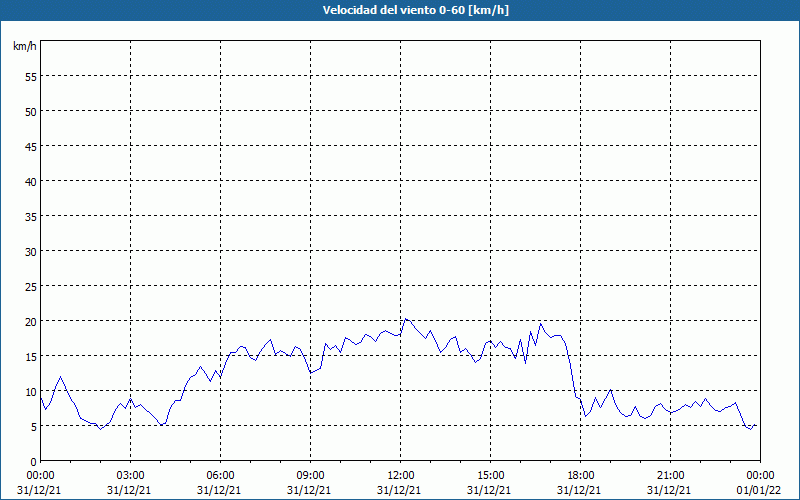This screenshot has height=500, width=800.
Task: Select the 15 y-axis tick label
Action: [31, 356]
